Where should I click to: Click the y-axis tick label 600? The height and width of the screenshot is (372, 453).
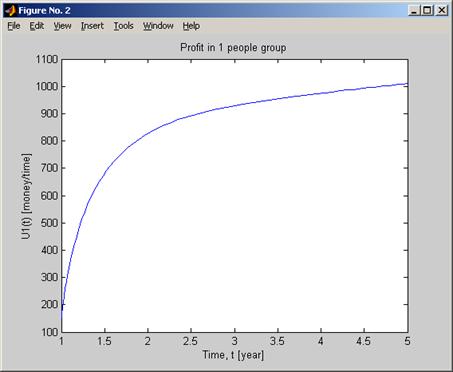tap(49, 196)
